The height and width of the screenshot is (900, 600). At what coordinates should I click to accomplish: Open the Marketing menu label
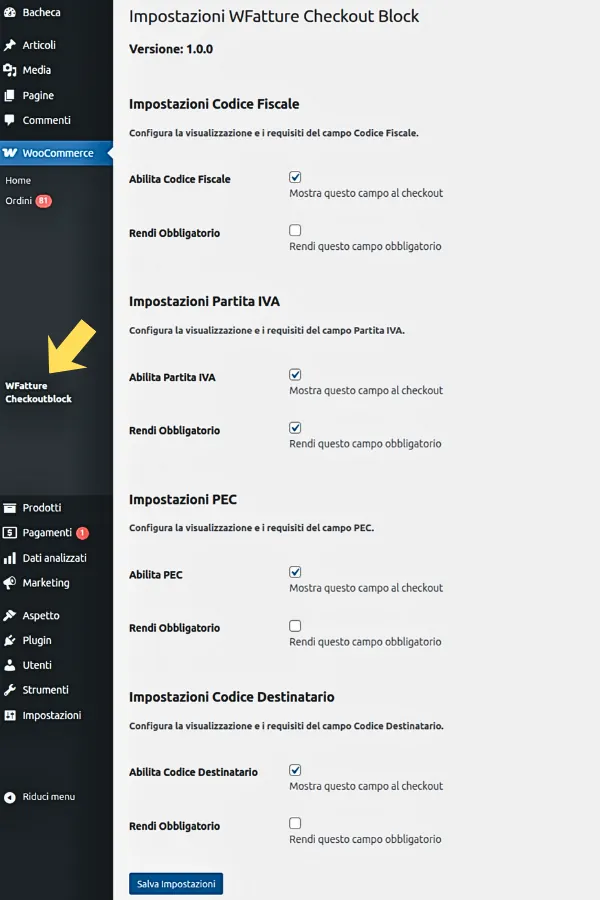[46, 583]
